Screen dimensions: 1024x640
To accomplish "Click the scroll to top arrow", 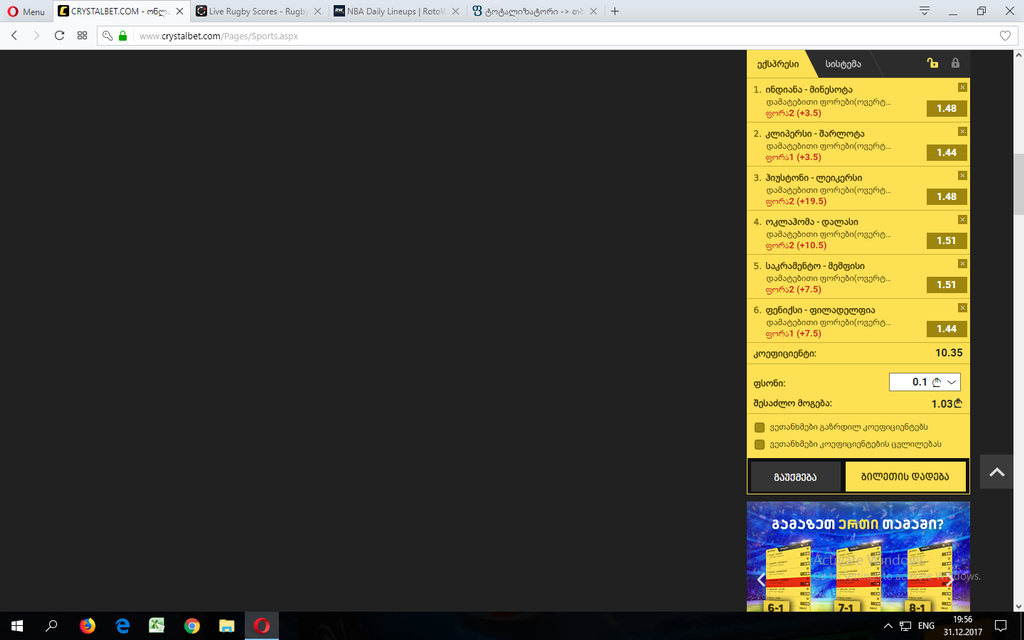I will coord(997,472).
